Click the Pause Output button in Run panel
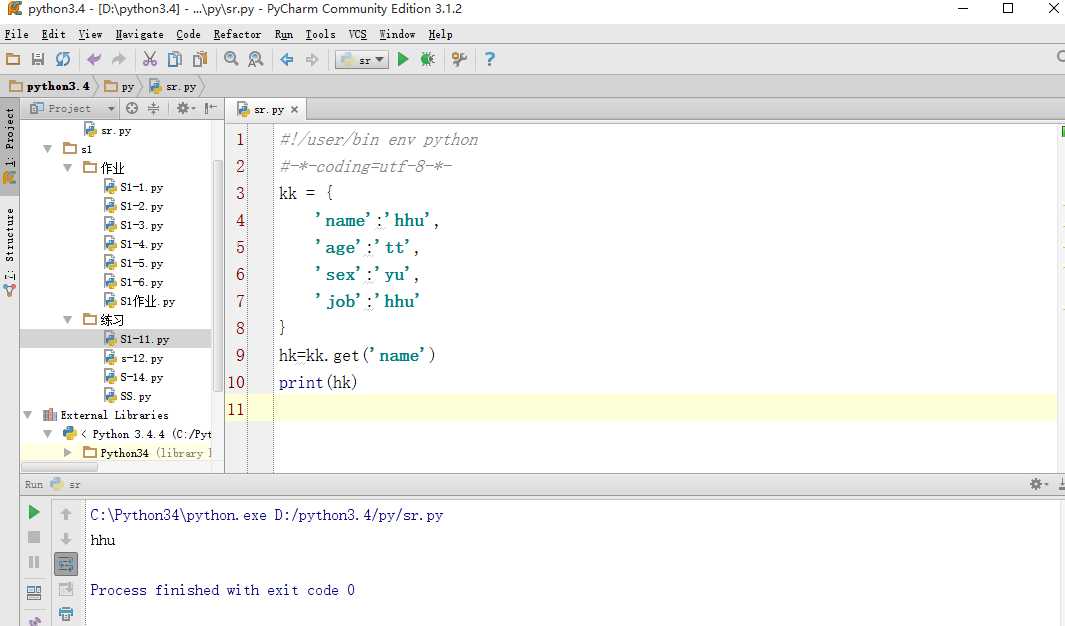This screenshot has width=1065, height=626. pyautogui.click(x=34, y=563)
